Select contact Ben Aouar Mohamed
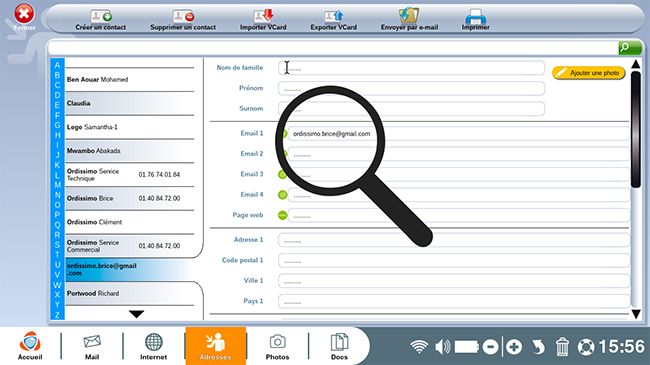Screen dimensions: 650x365 (130, 80)
